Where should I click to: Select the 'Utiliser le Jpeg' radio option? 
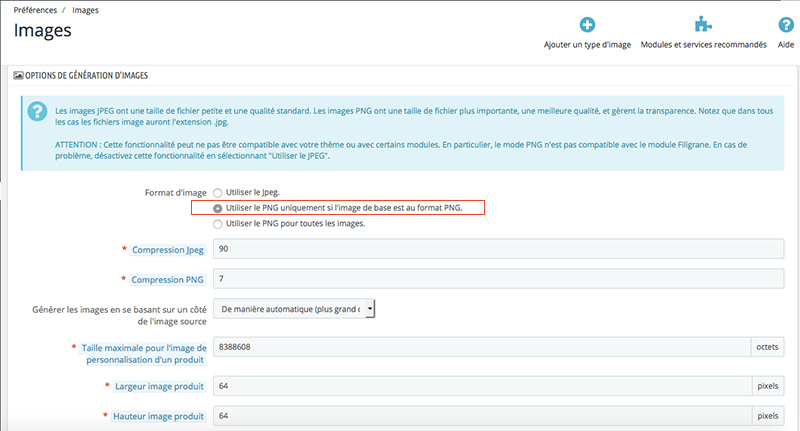pos(218,193)
